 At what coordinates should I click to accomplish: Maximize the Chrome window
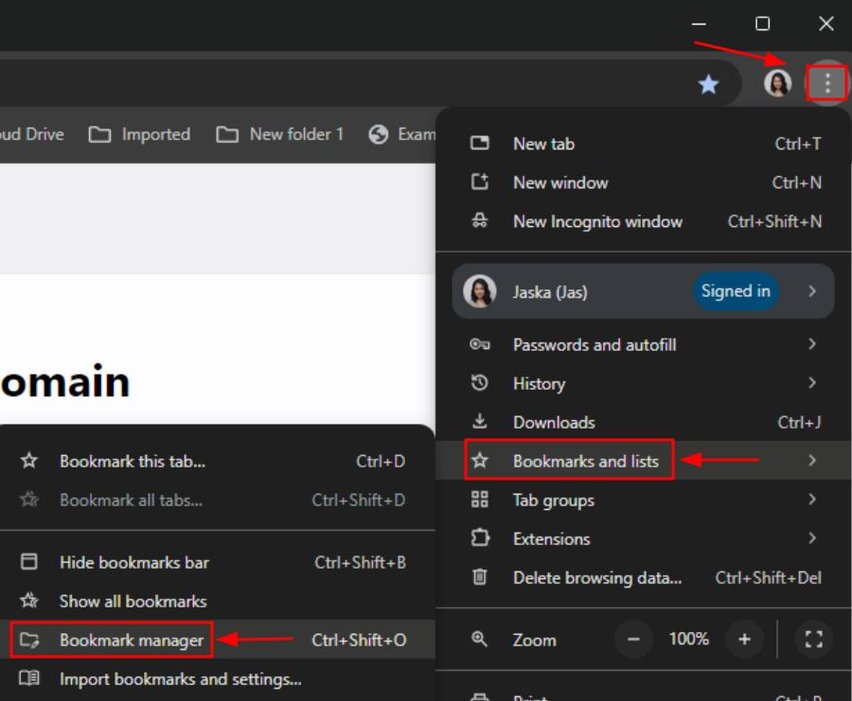tap(762, 24)
